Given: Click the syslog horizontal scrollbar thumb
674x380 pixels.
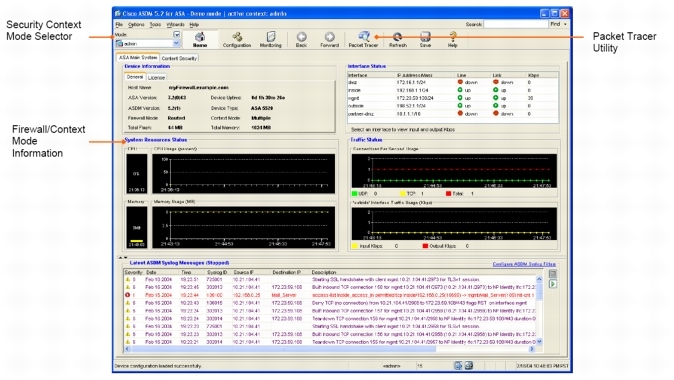Looking at the screenshot, I should coord(283,349).
